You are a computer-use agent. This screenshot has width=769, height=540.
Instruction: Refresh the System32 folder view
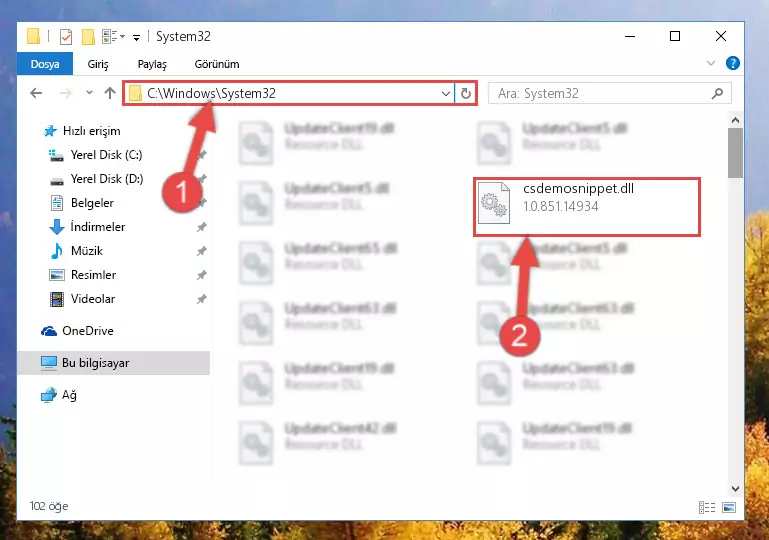(465, 93)
